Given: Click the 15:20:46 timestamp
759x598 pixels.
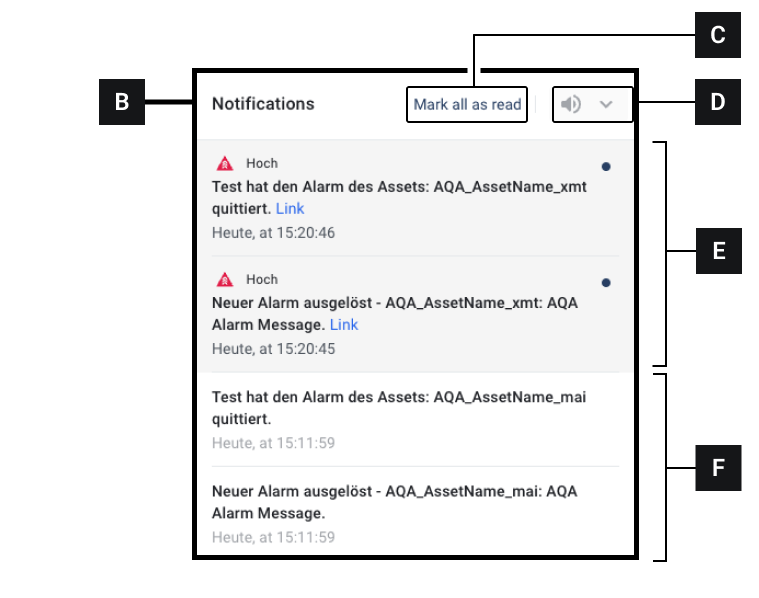Looking at the screenshot, I should [273, 233].
